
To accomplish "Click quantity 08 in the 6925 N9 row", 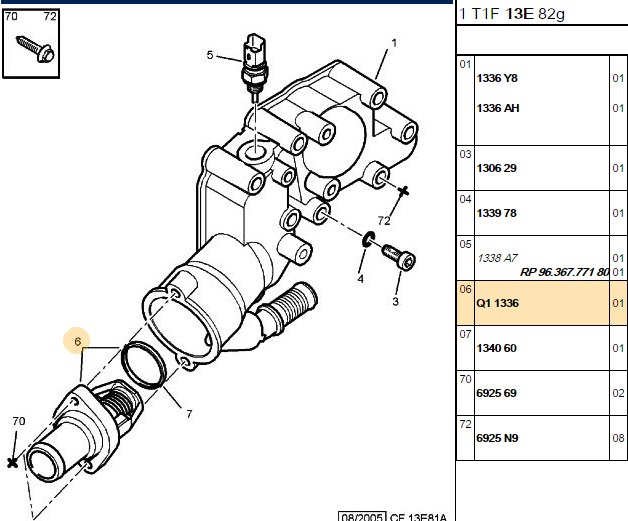I will coord(618,438).
